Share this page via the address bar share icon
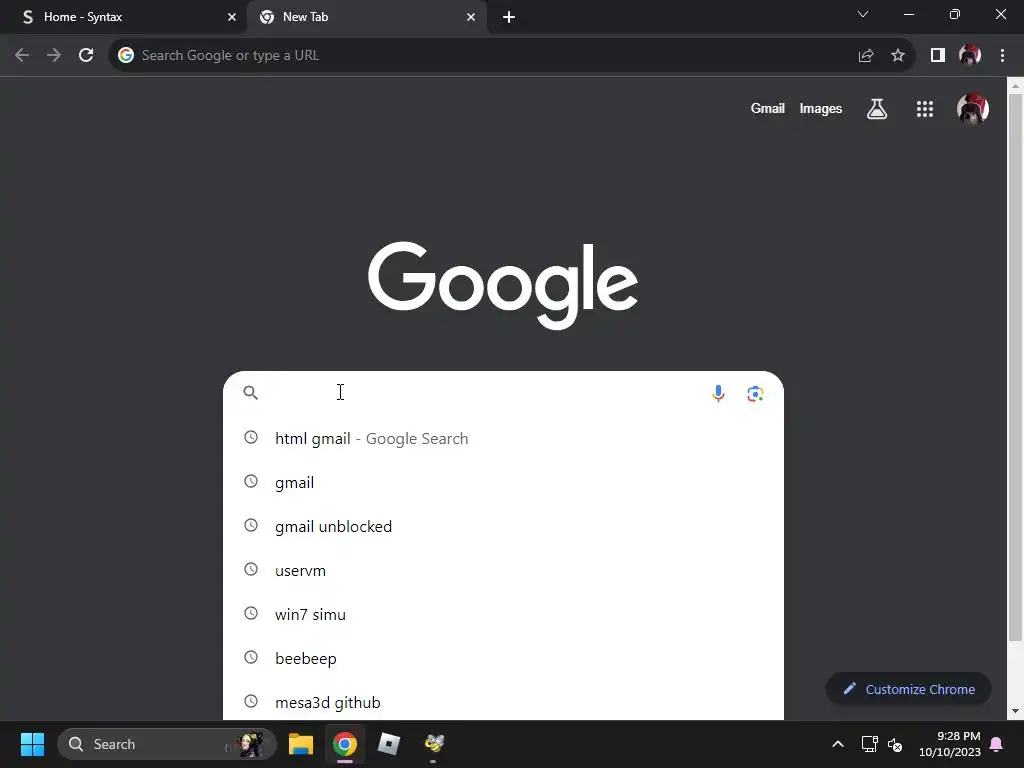Viewport: 1024px width, 768px height. [866, 56]
